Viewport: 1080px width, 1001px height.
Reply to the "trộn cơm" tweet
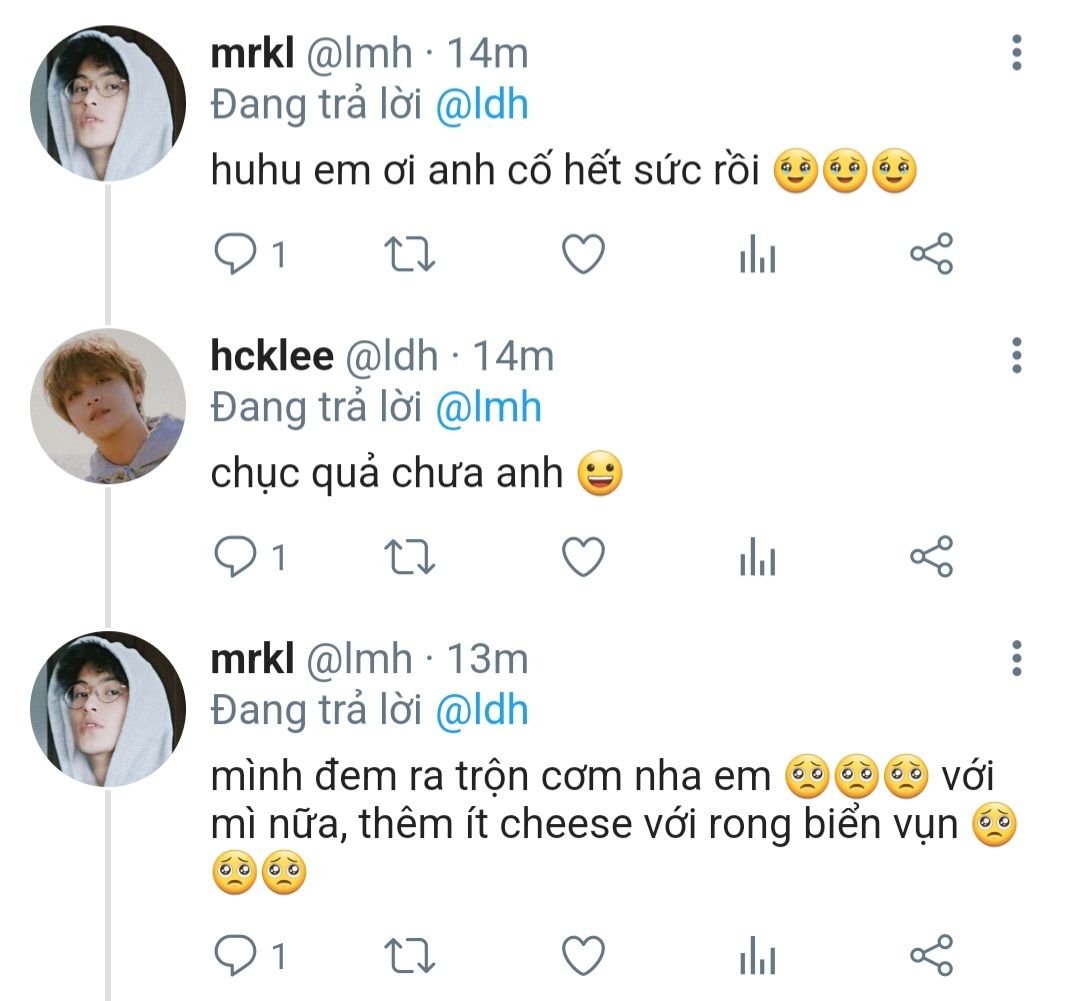click(x=237, y=956)
